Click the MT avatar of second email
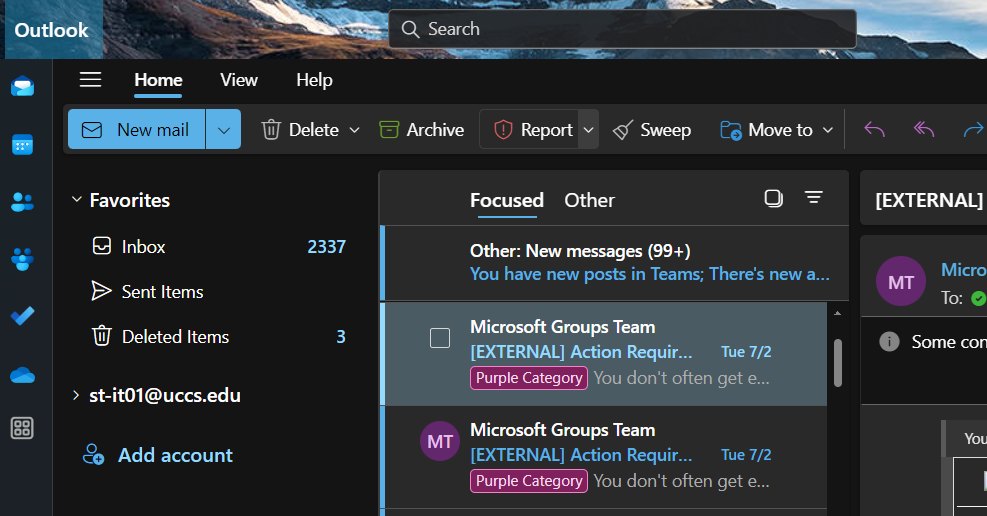Viewport: 987px width, 516px height. (x=440, y=441)
